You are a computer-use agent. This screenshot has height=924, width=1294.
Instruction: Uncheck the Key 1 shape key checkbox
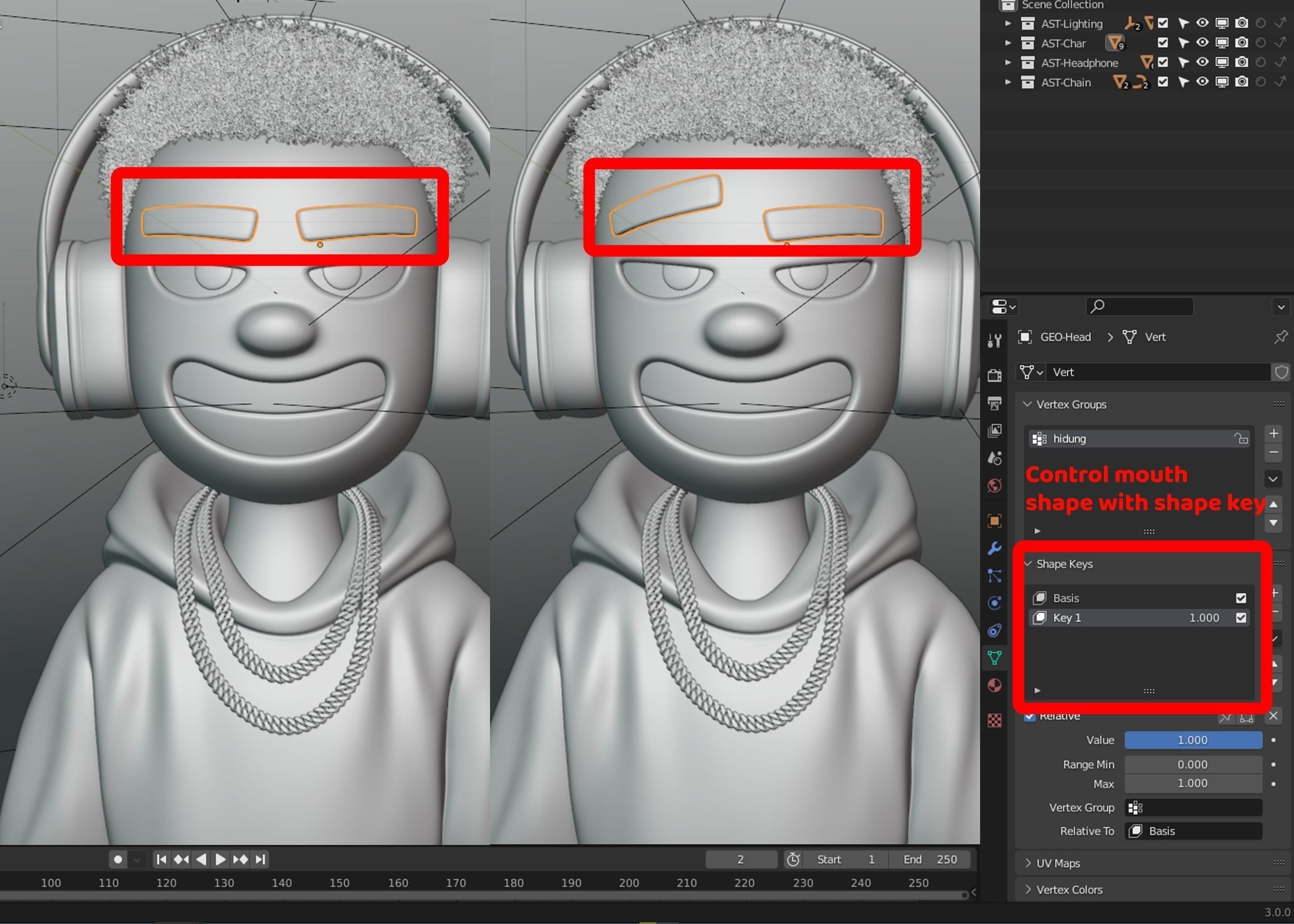coord(1241,618)
